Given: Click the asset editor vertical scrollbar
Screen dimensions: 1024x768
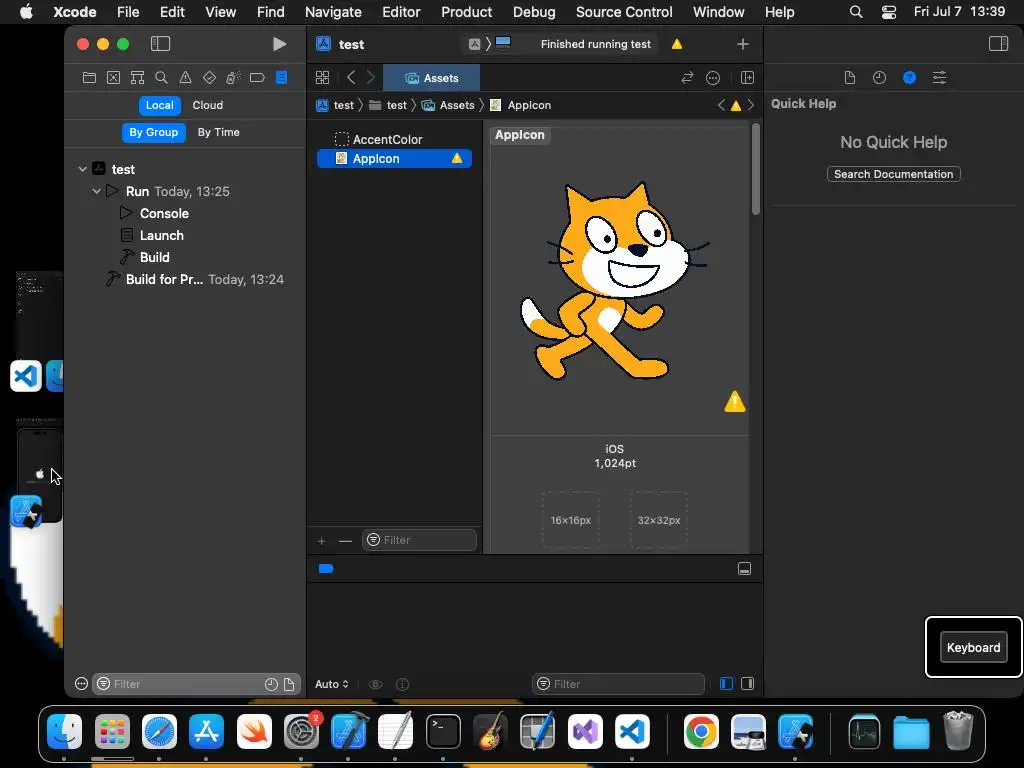Looking at the screenshot, I should (756, 168).
